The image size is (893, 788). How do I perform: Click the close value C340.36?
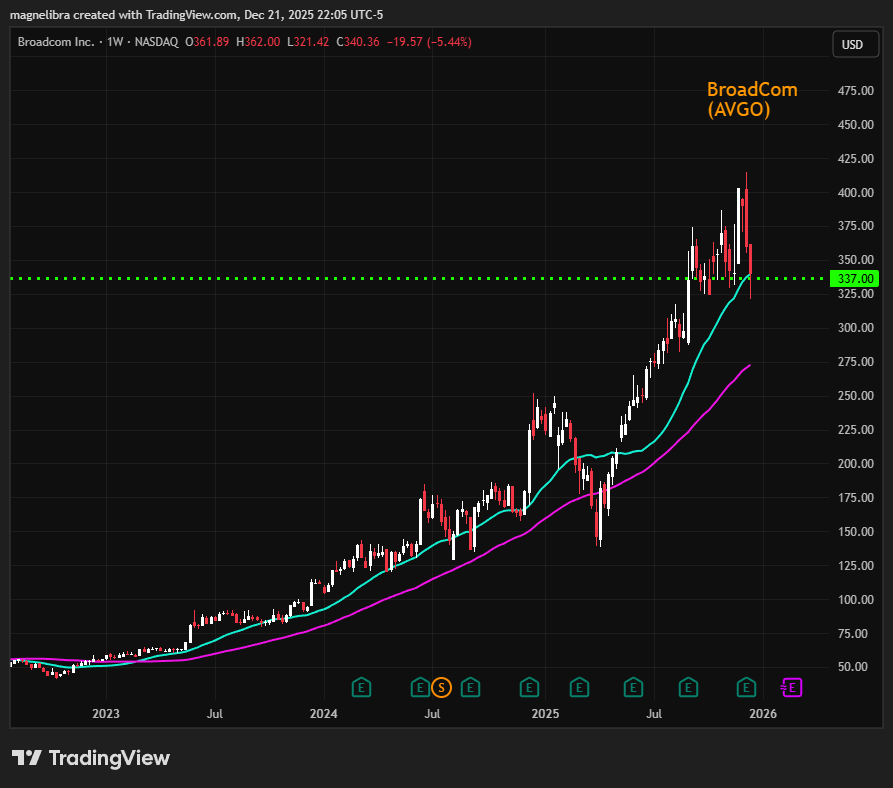(x=358, y=42)
